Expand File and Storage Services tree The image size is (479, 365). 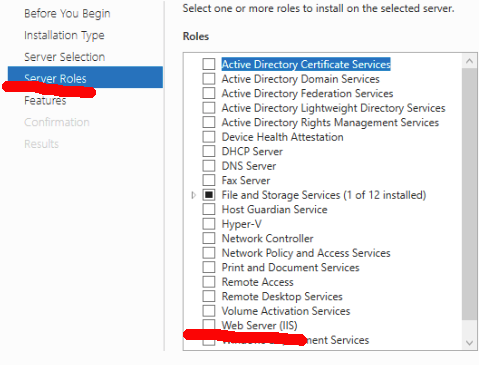[x=193, y=195]
